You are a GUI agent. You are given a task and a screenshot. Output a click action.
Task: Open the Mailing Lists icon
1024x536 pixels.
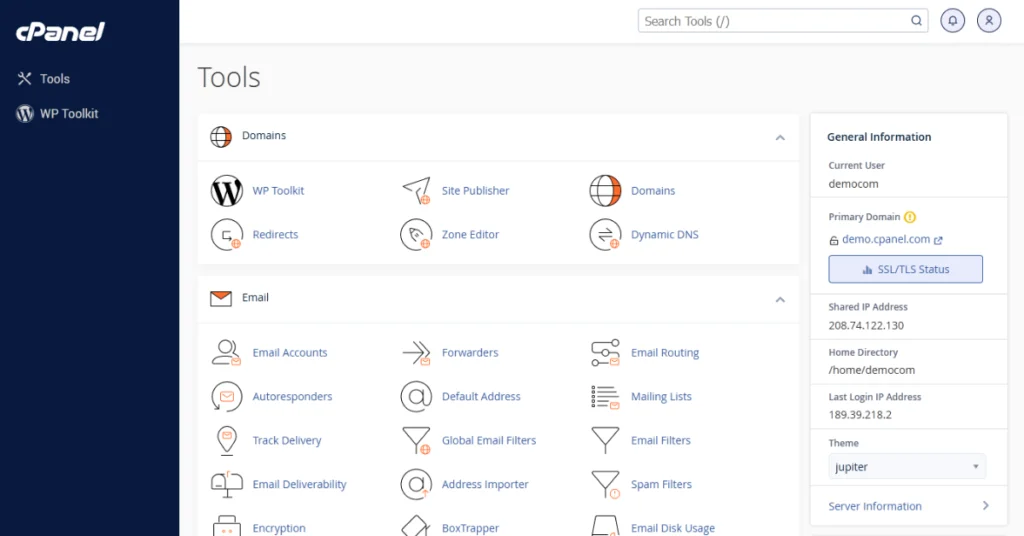(x=605, y=396)
